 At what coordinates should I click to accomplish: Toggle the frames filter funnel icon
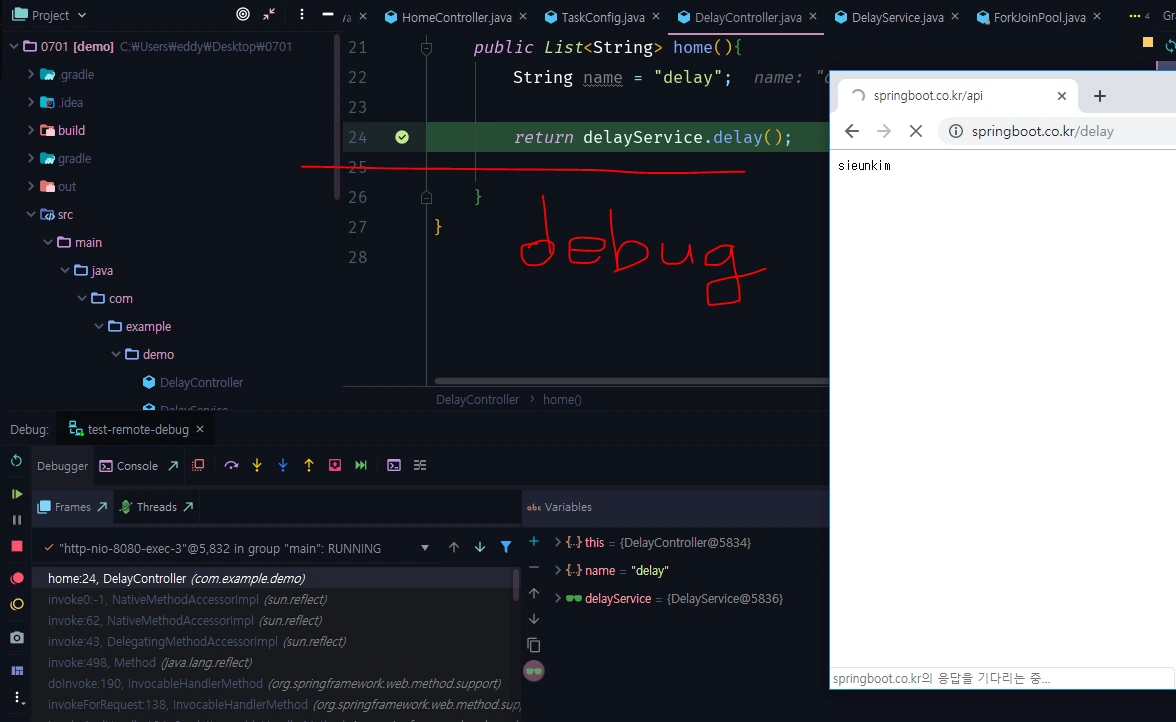coord(506,547)
